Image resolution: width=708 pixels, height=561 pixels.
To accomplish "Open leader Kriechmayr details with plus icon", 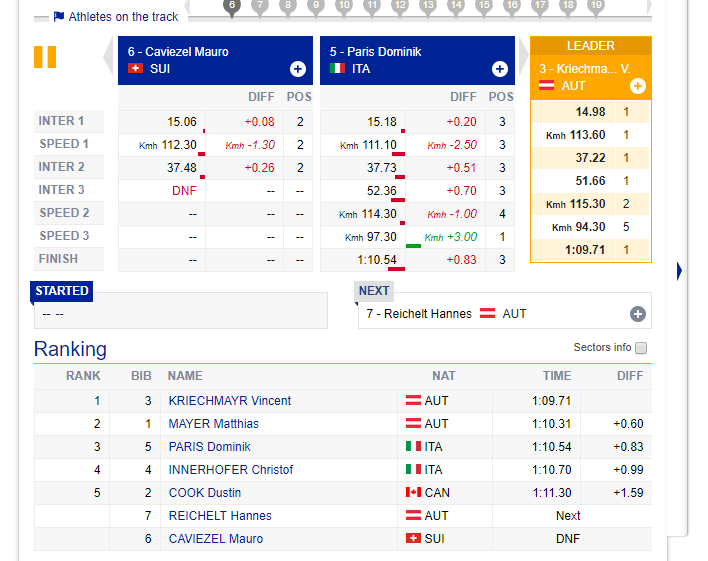I will coord(638,86).
